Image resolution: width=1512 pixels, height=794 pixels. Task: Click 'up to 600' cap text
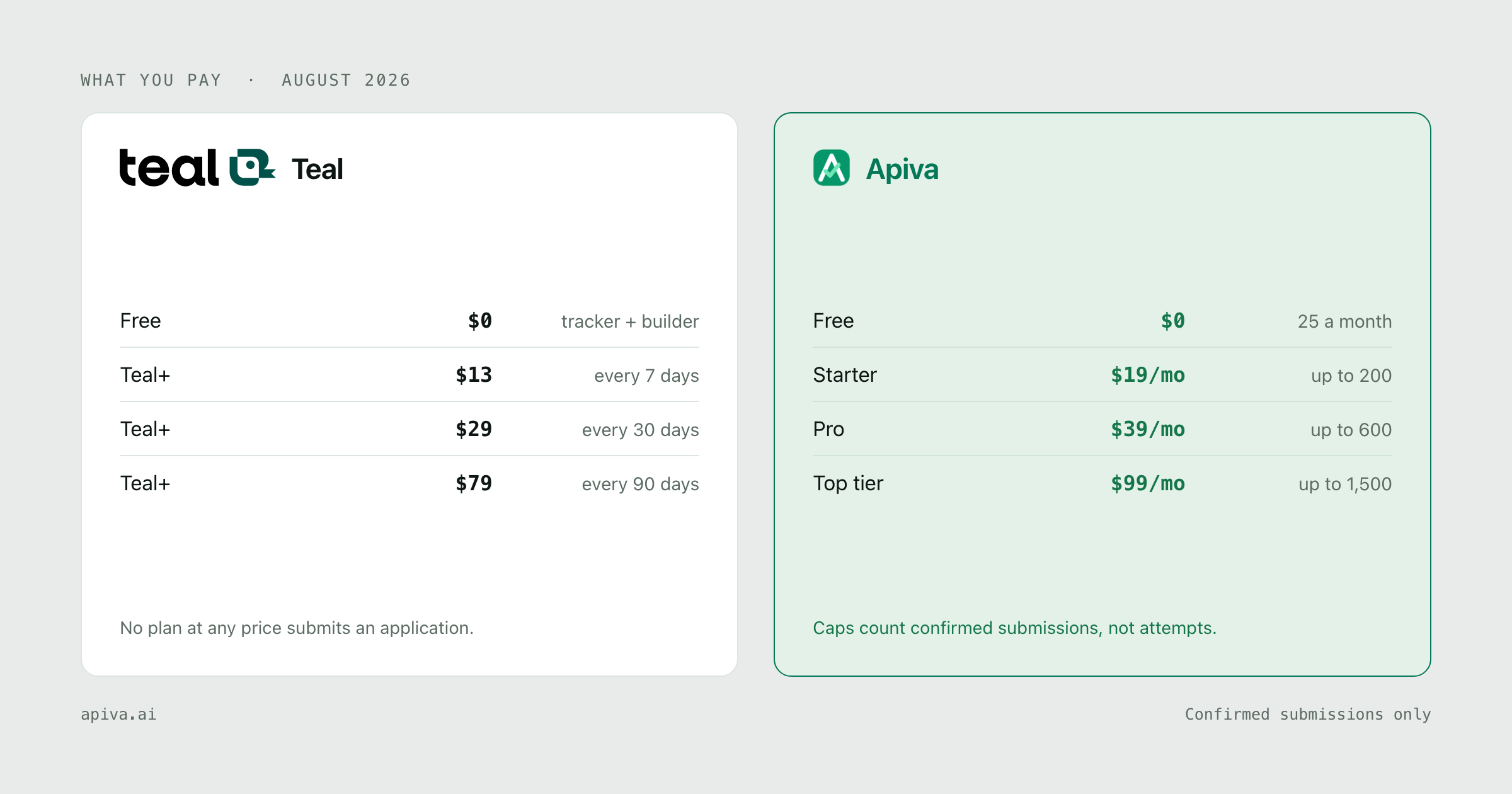[x=1351, y=430]
